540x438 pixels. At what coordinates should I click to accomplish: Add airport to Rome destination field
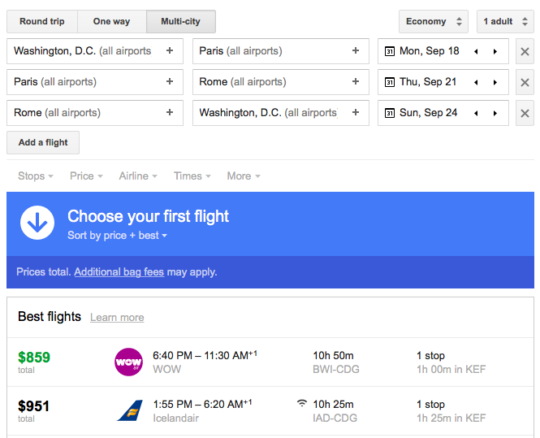point(355,82)
